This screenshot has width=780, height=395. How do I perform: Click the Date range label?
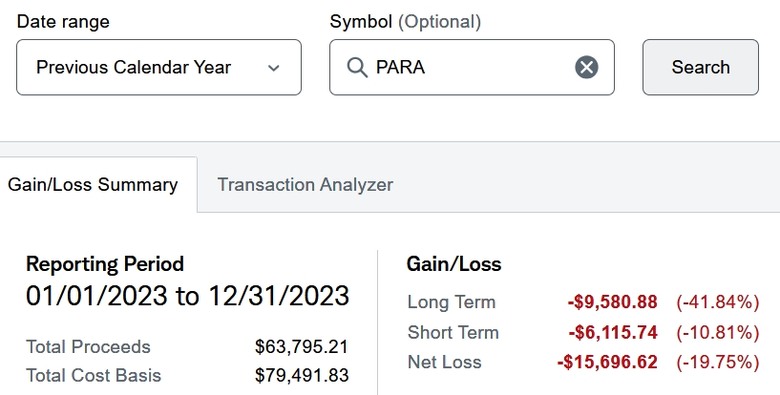[x=63, y=22]
